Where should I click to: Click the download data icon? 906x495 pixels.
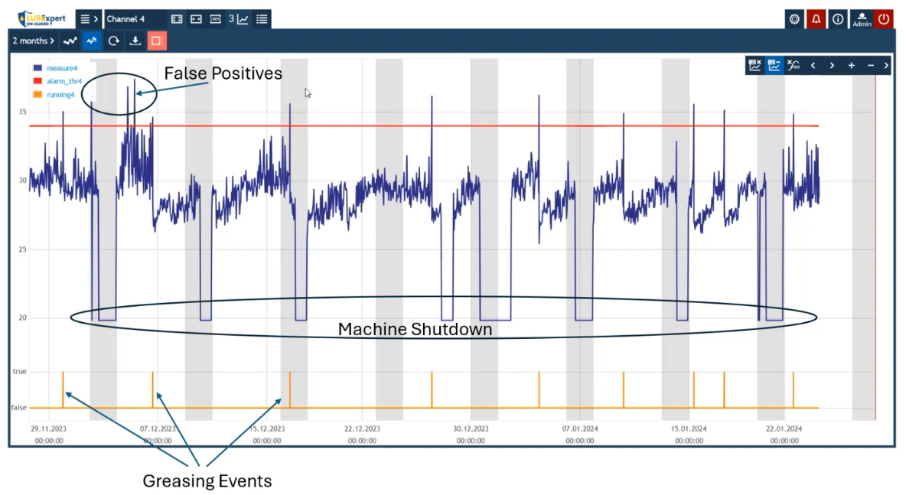coord(135,41)
